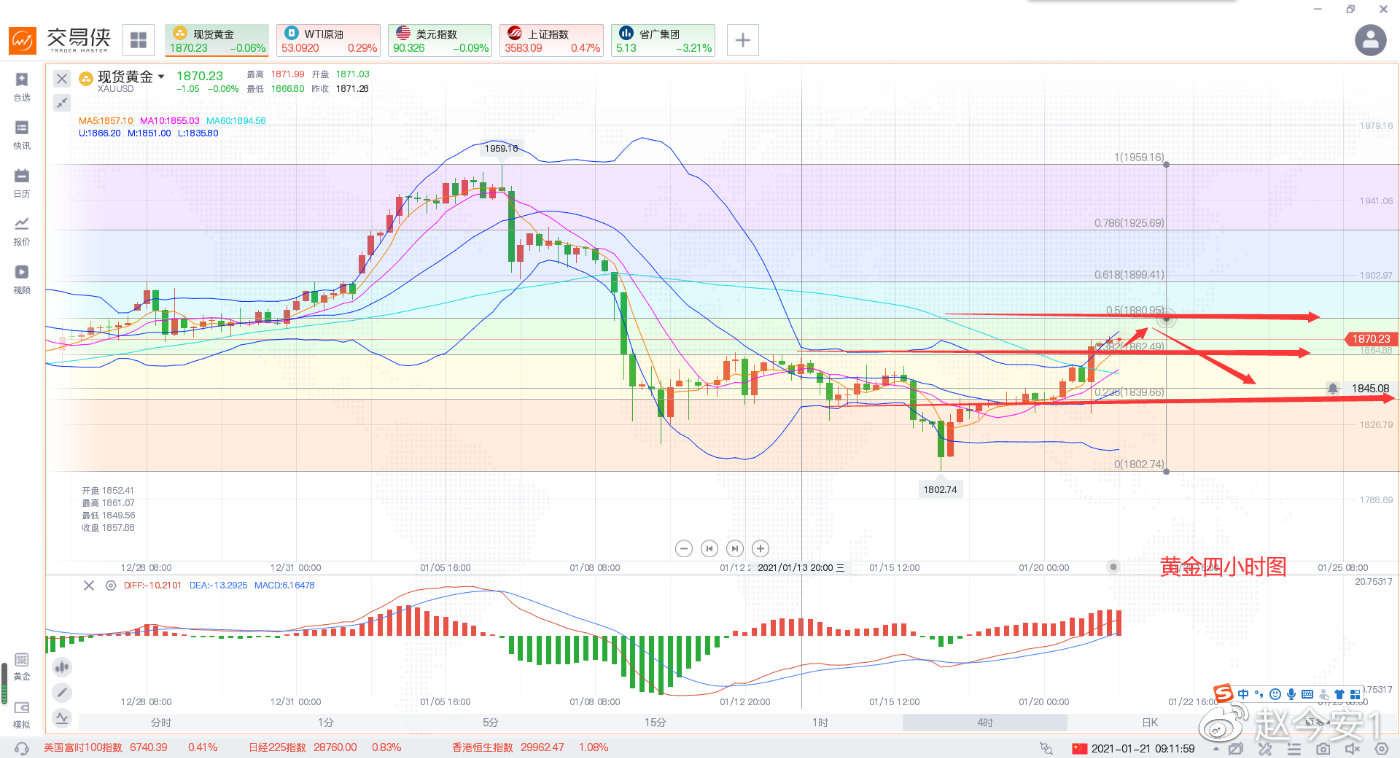Screen dimensions: 1400x758
Task: Click the 0.5 Fibonacci level handle circle
Action: [1169, 318]
